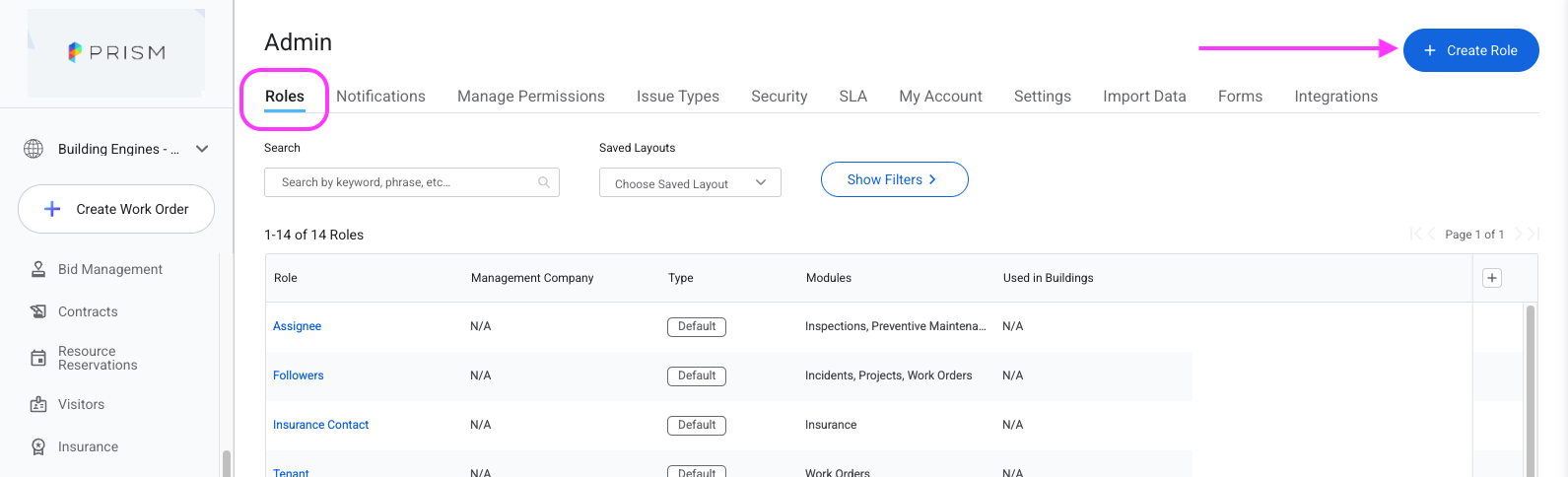Go to the Settings tab
This screenshot has height=477, width=1568.
click(1043, 96)
